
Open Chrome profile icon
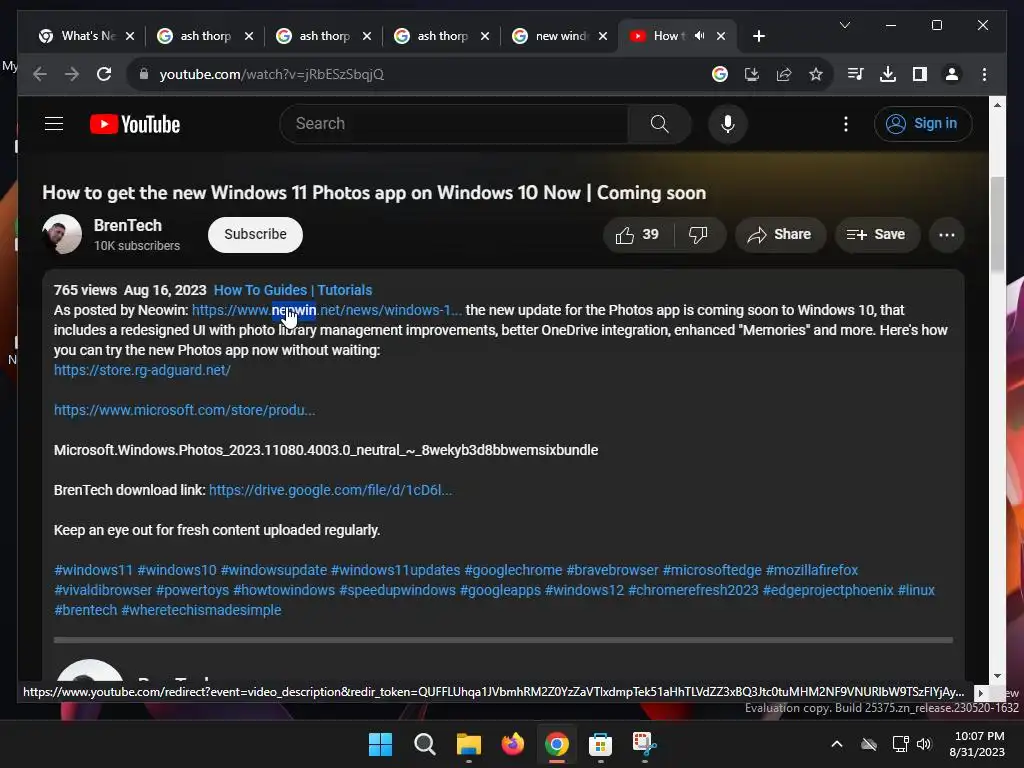click(952, 74)
